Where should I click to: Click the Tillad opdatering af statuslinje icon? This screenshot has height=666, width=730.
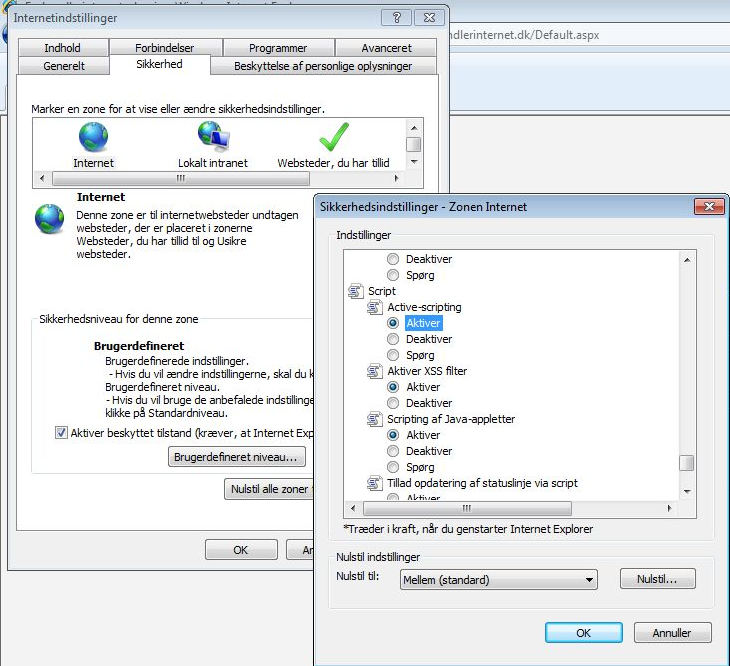[x=375, y=483]
